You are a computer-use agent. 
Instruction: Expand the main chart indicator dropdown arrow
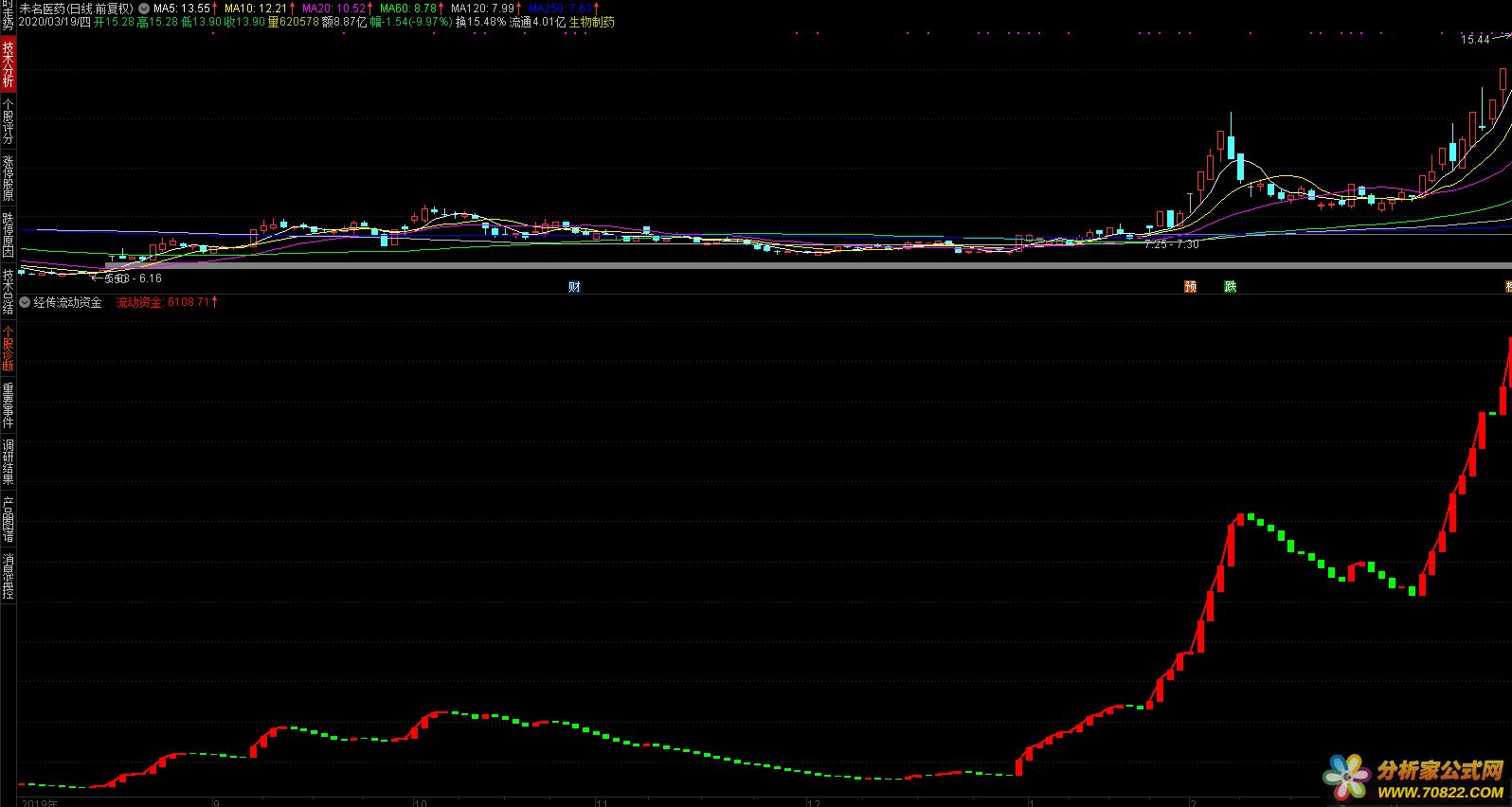[144, 9]
